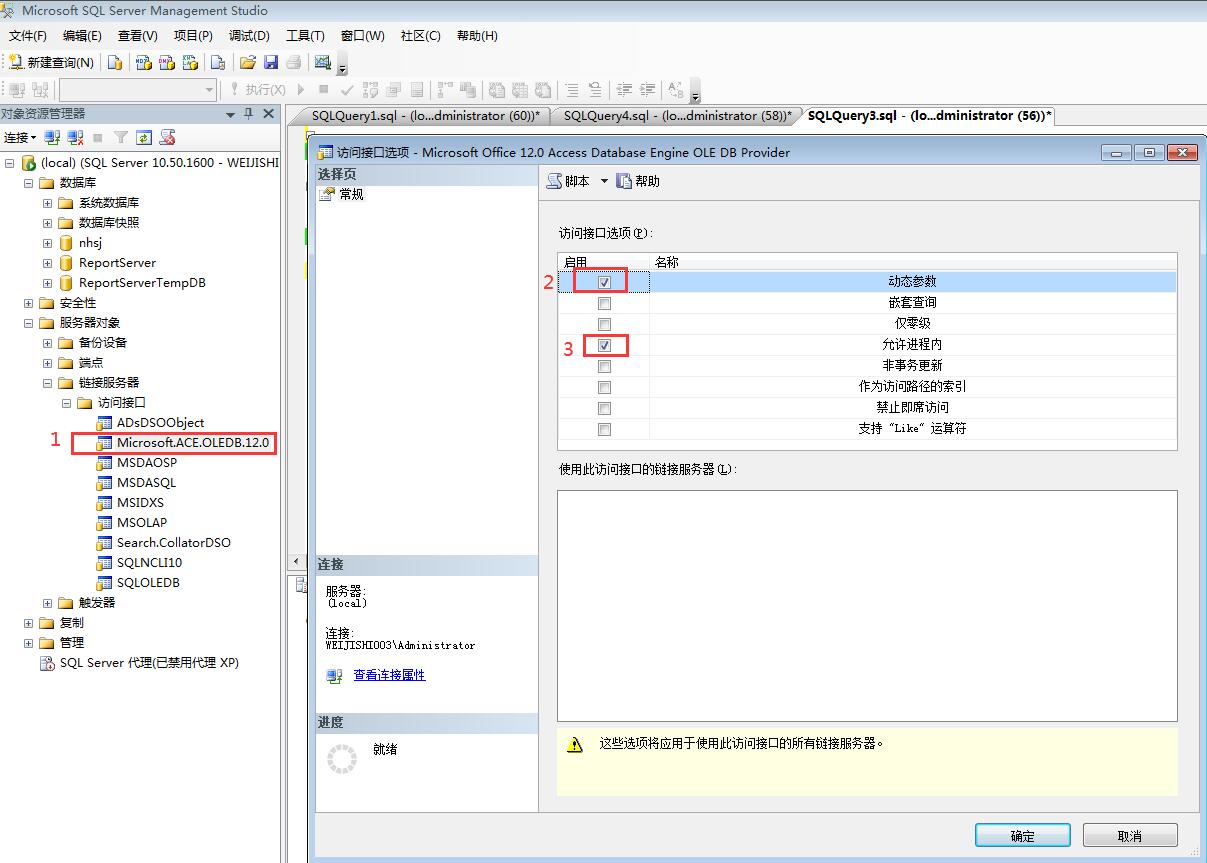Switch to the SQLQuery4.sql tab
1207x863 pixels.
click(x=677, y=116)
